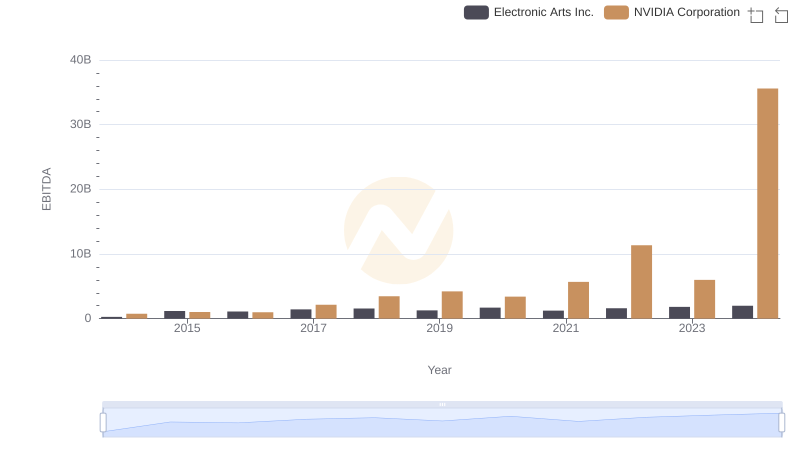This screenshot has height=461, width=800.
Task: Click NVIDIA's 2023 bar
Action: pos(704,299)
